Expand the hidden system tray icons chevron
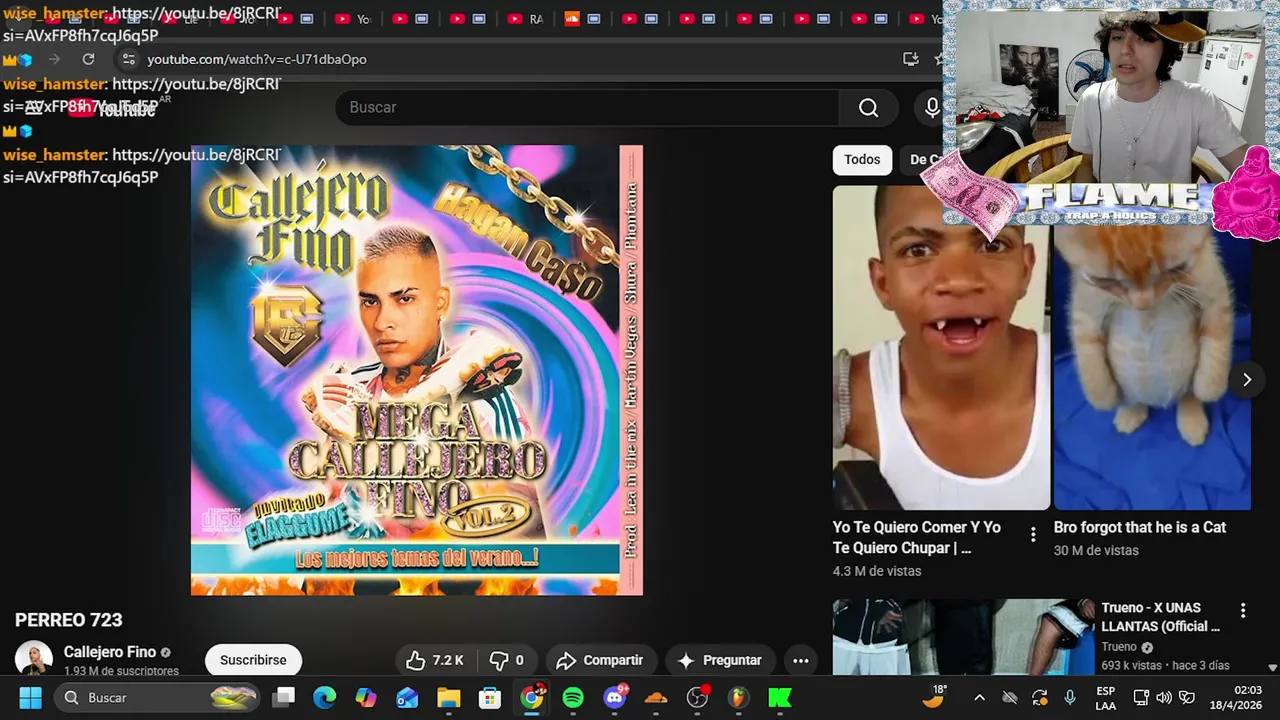1280x720 pixels. click(x=979, y=698)
